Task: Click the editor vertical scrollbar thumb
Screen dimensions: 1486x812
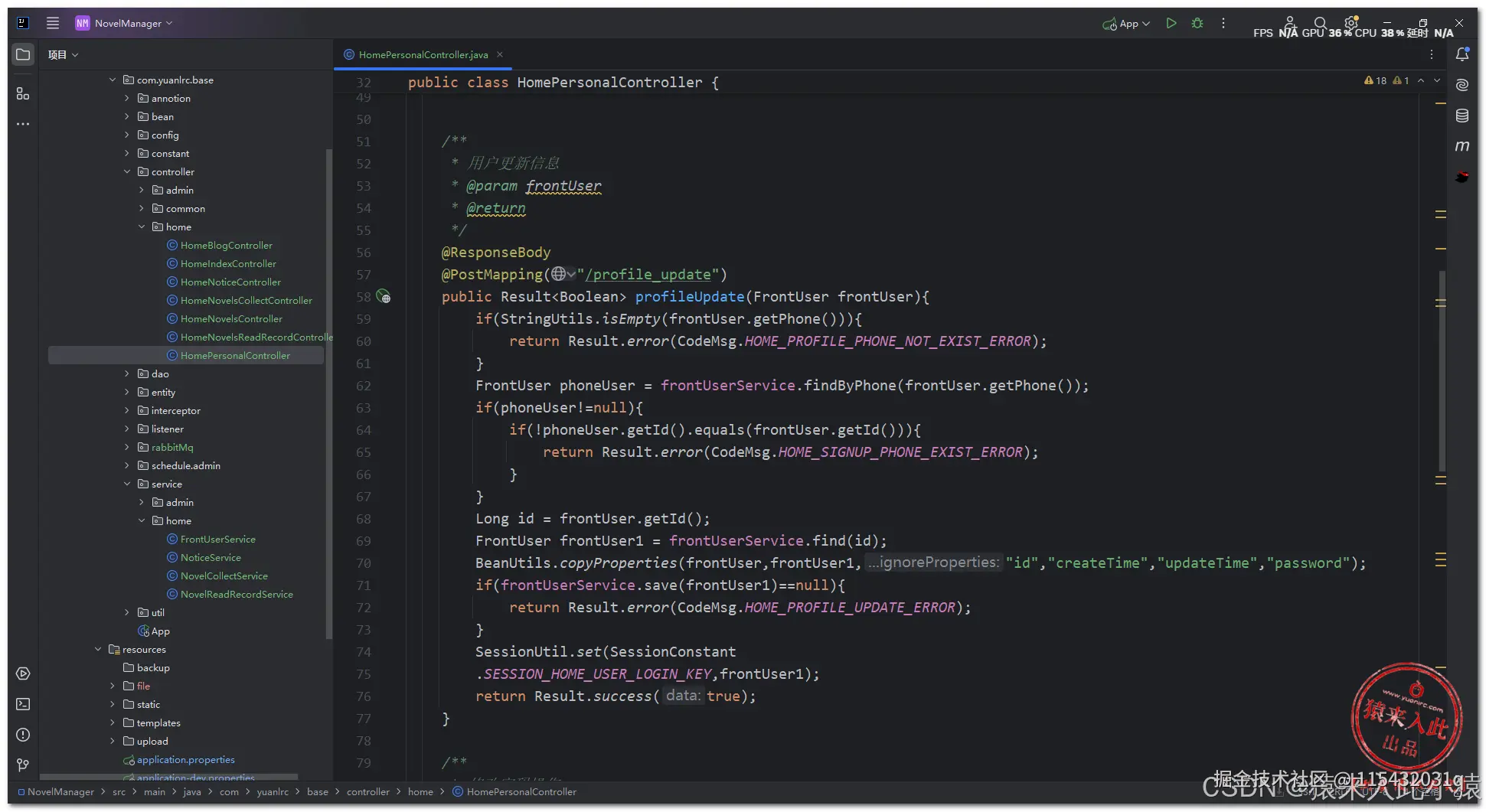Action: pyautogui.click(x=1442, y=371)
